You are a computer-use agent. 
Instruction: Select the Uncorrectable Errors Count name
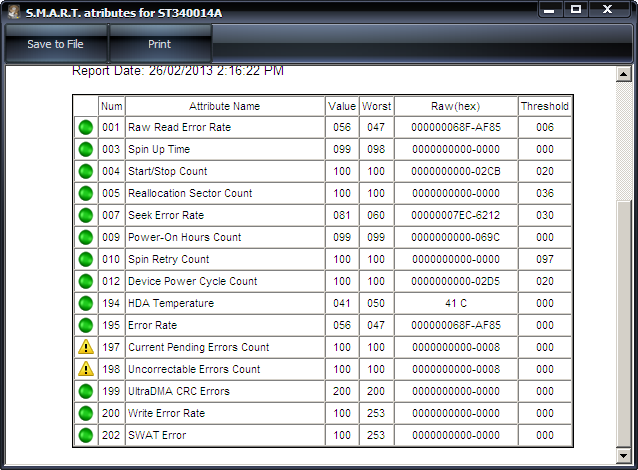click(x=194, y=369)
